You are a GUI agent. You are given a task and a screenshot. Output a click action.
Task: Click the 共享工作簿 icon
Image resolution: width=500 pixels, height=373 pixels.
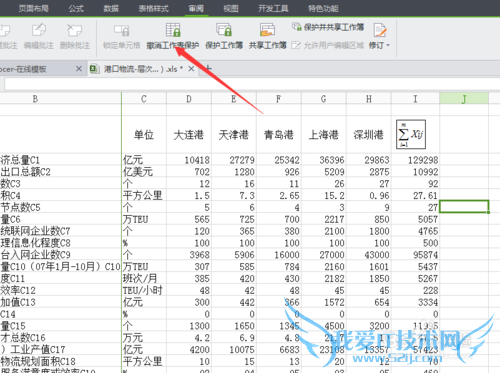pyautogui.click(x=267, y=30)
